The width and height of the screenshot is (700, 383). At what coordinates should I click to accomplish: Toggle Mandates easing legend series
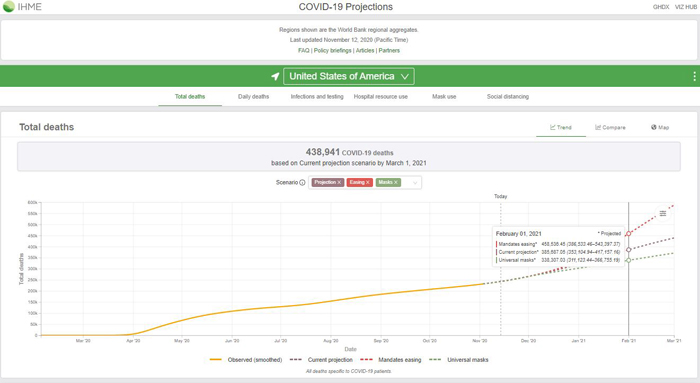pos(391,360)
